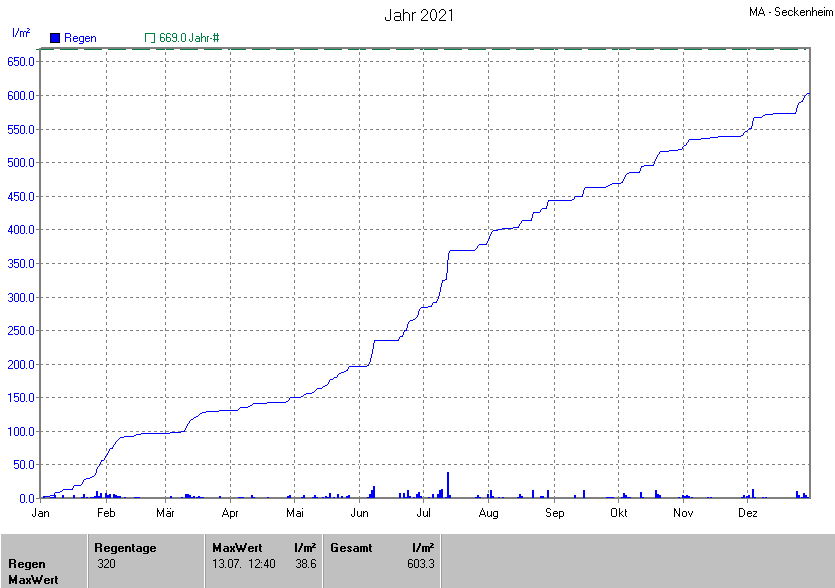The height and width of the screenshot is (588, 835).
Task: Click the Regen legend label text
Action: point(81,38)
